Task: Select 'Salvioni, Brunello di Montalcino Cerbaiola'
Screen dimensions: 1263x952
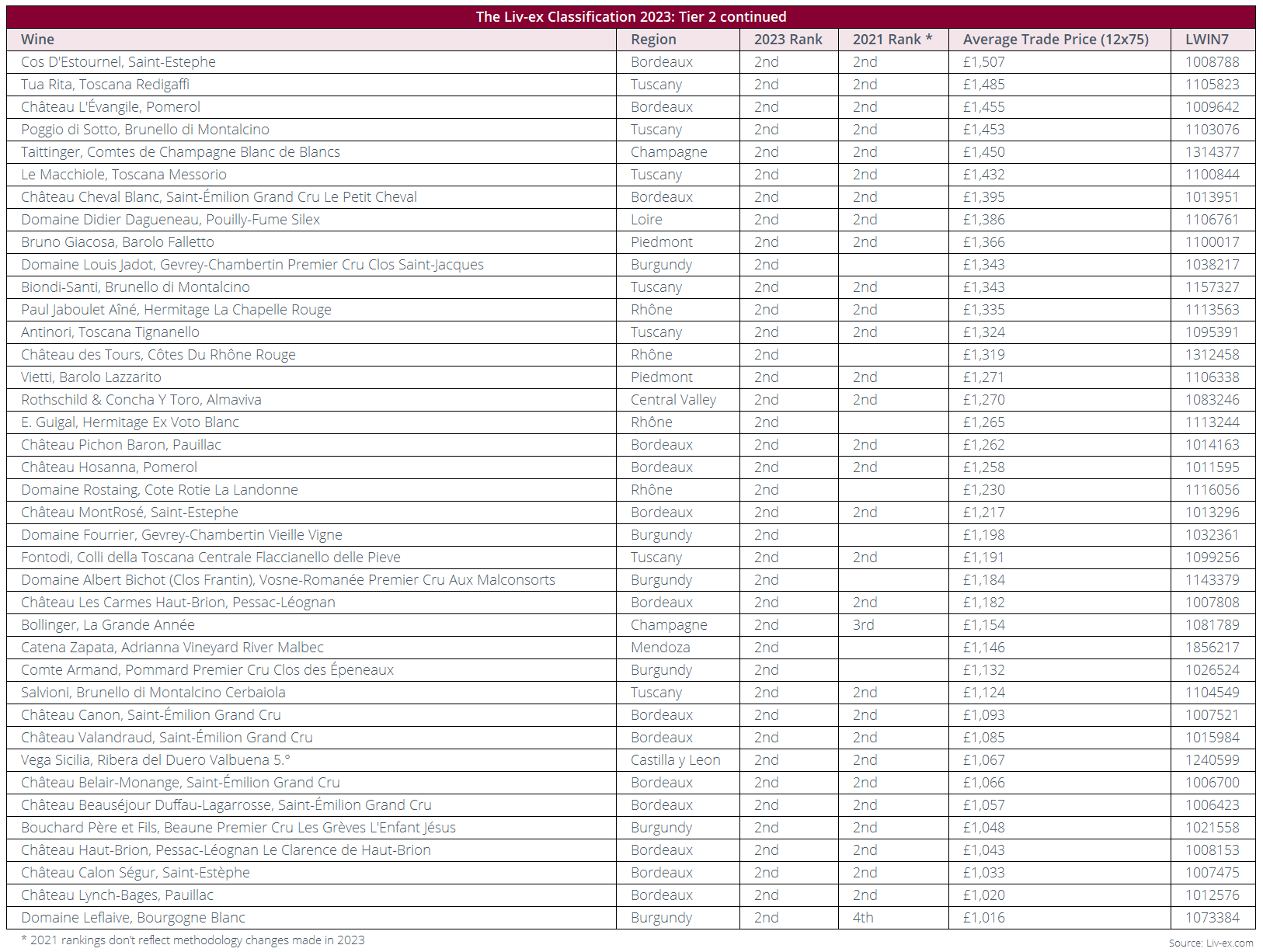Action: (153, 693)
